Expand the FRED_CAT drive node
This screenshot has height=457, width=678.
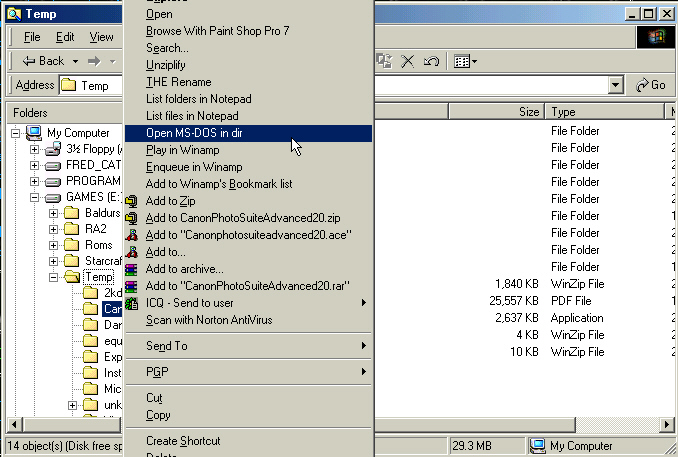(34, 166)
